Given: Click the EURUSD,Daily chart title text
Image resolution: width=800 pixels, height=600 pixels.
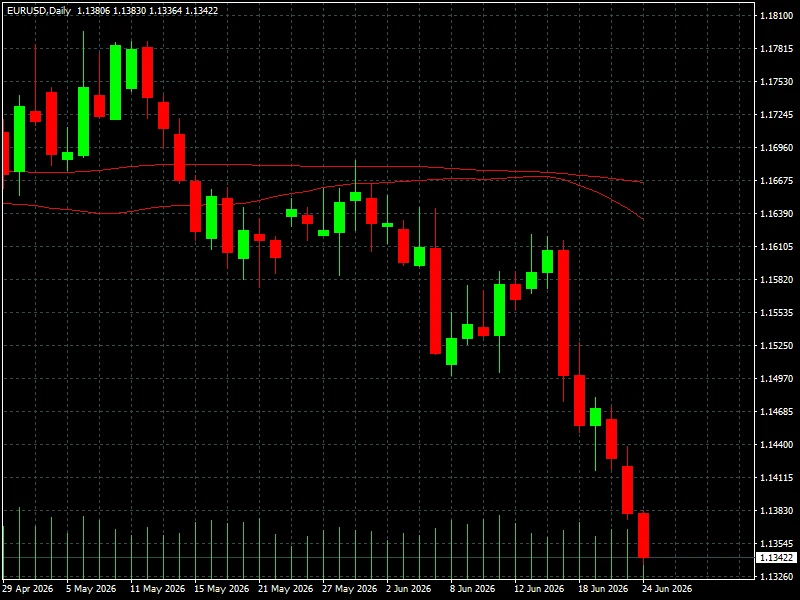Looking at the screenshot, I should pos(39,10).
